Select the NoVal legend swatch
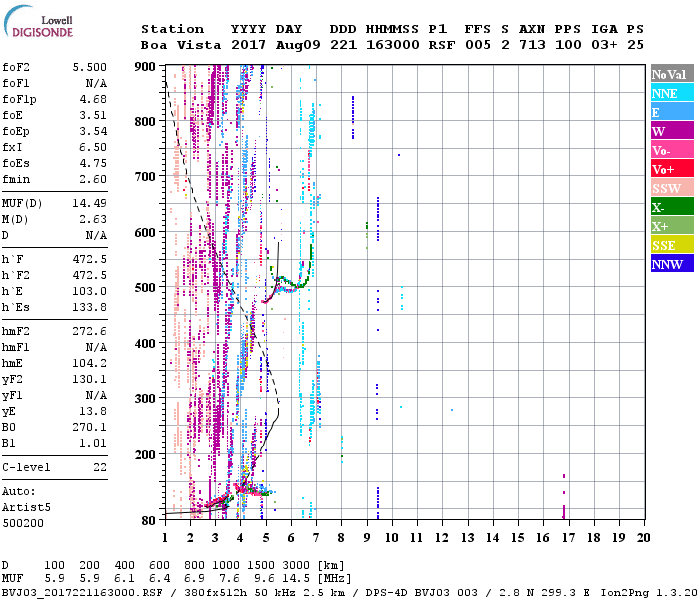700x600 pixels. tap(668, 74)
